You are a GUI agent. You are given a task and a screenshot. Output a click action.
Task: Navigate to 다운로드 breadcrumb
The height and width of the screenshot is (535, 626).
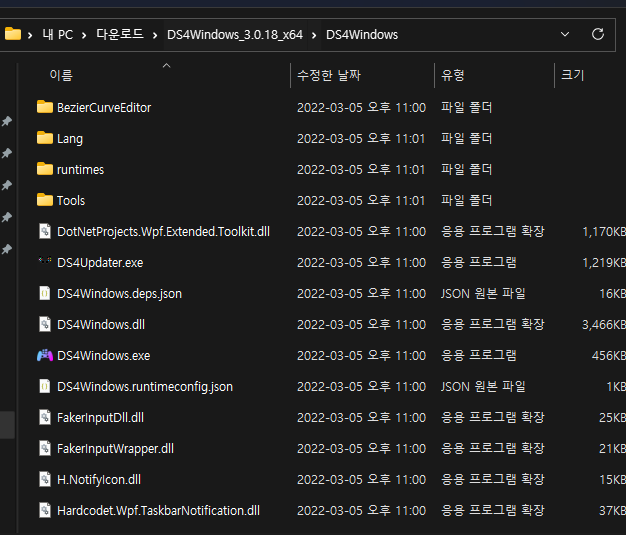120,34
